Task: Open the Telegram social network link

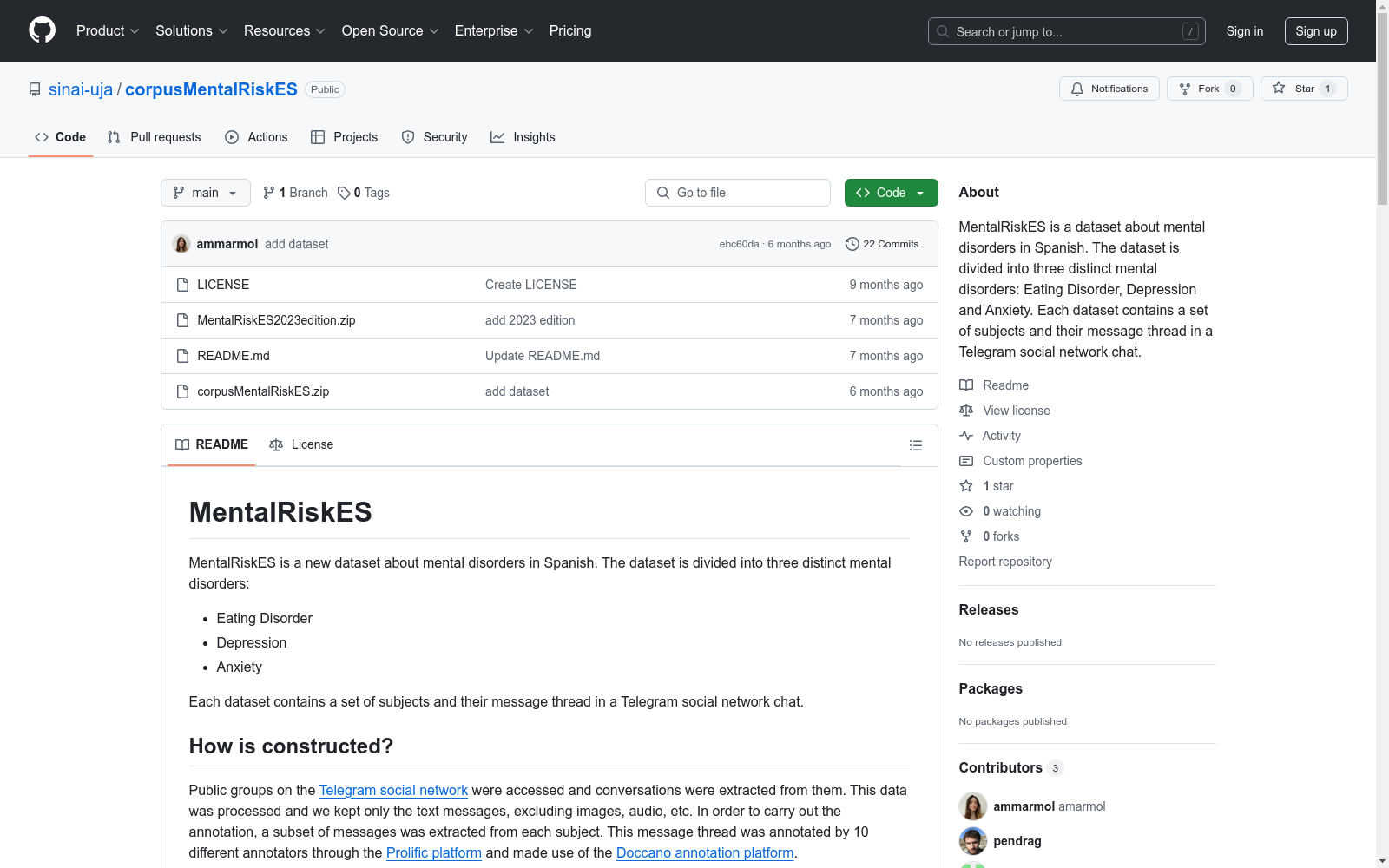Action: click(x=393, y=791)
